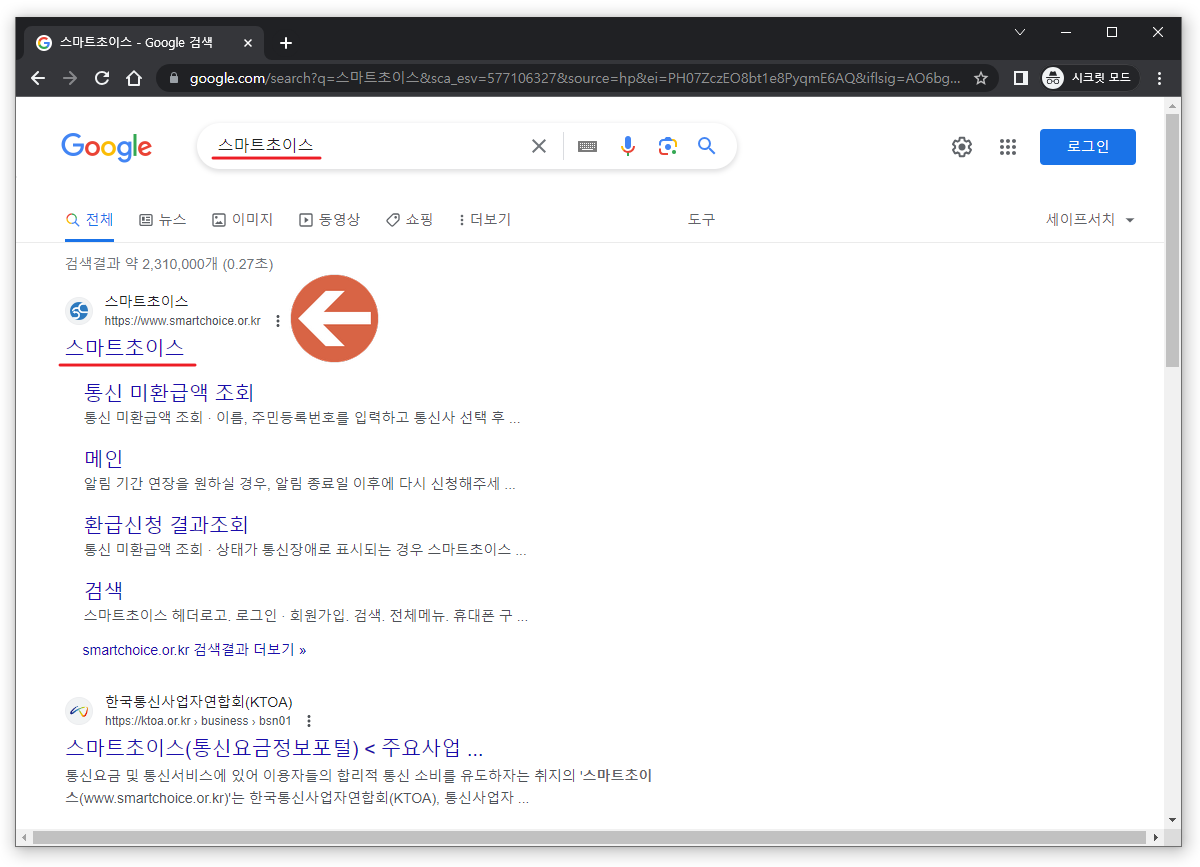Switch to the 이미지 tab
The width and height of the screenshot is (1200, 867).
click(242, 220)
